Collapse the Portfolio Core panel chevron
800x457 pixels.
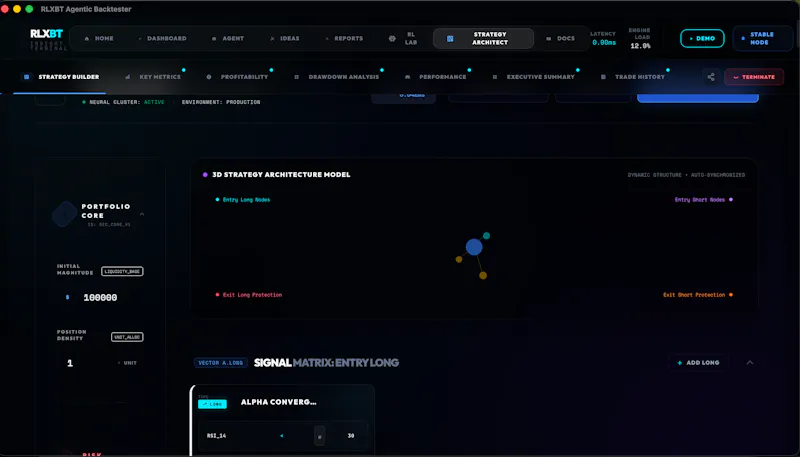point(142,214)
